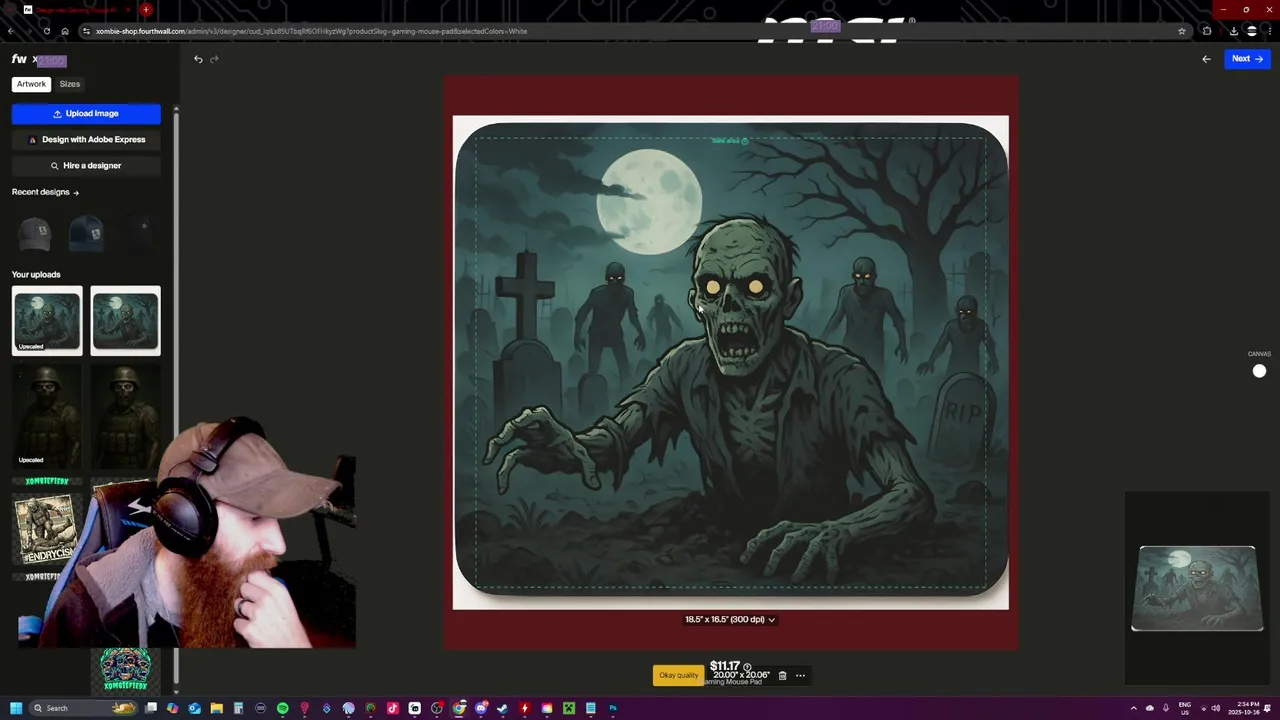Open the browser extensions icon

coord(1207,31)
